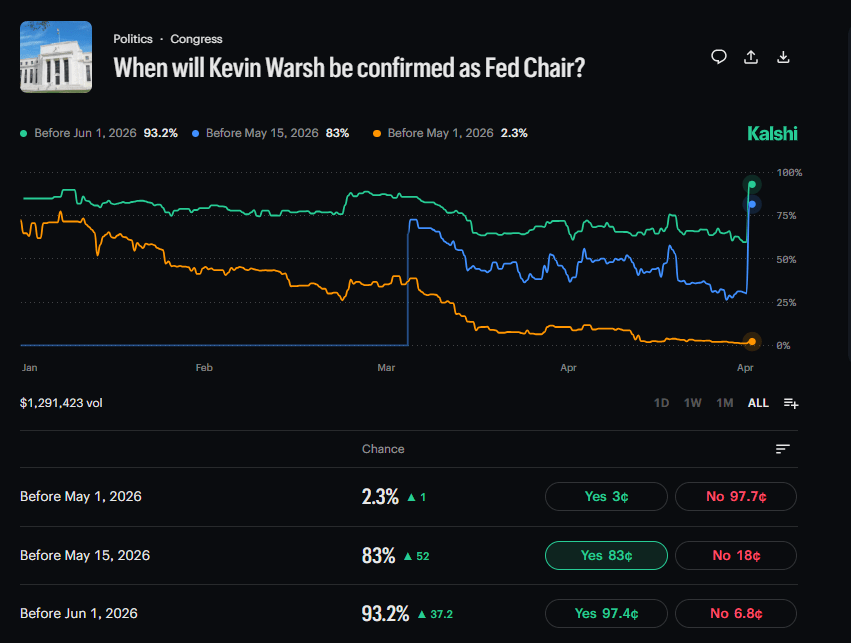Open the Congress category link
Screen dimensions: 851x643
(x=196, y=39)
